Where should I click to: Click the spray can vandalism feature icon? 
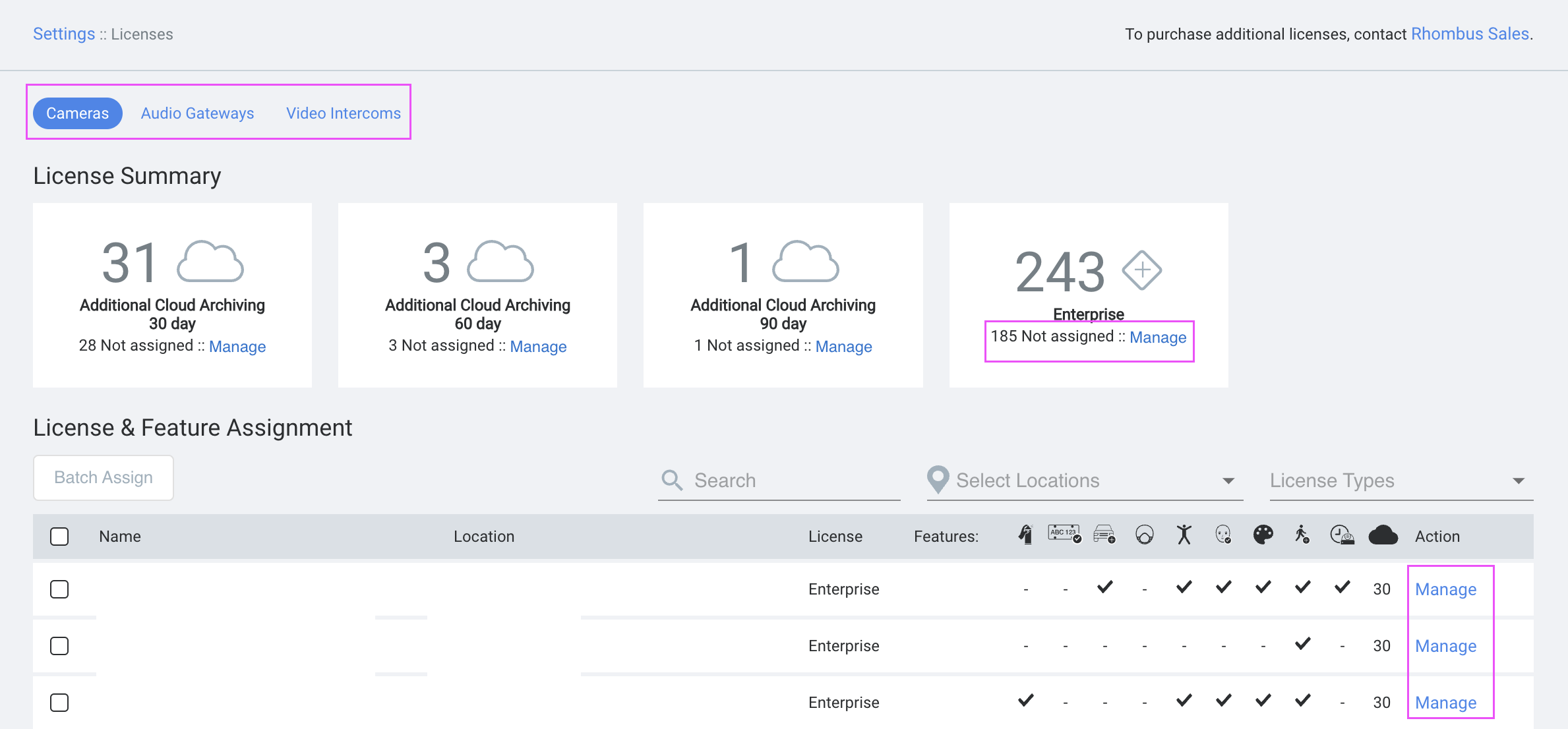click(x=1025, y=535)
